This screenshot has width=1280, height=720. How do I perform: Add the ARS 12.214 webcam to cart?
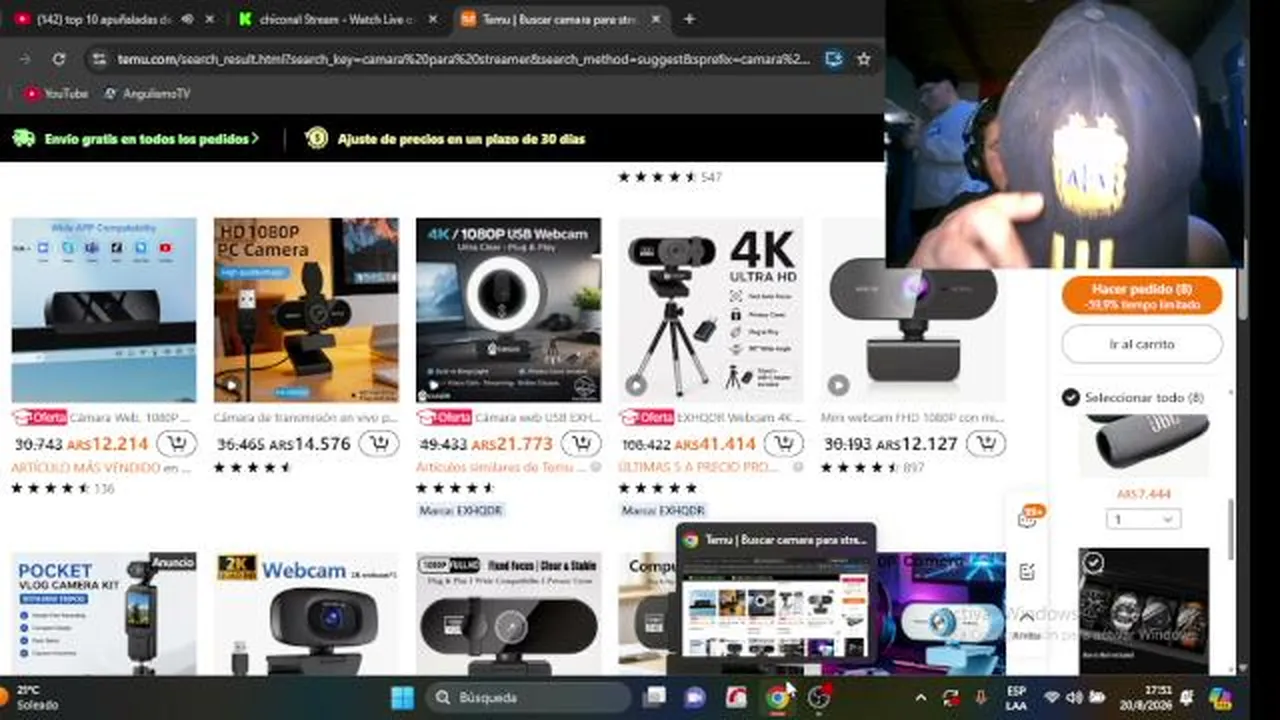point(177,443)
